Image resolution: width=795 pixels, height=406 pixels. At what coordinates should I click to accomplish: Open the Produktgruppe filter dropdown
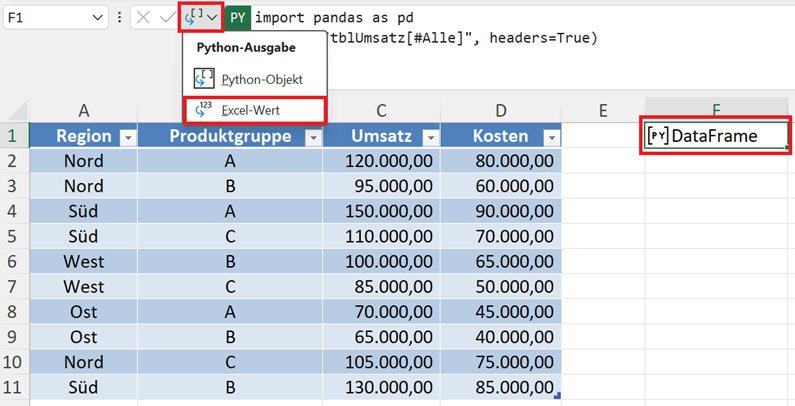pos(313,138)
